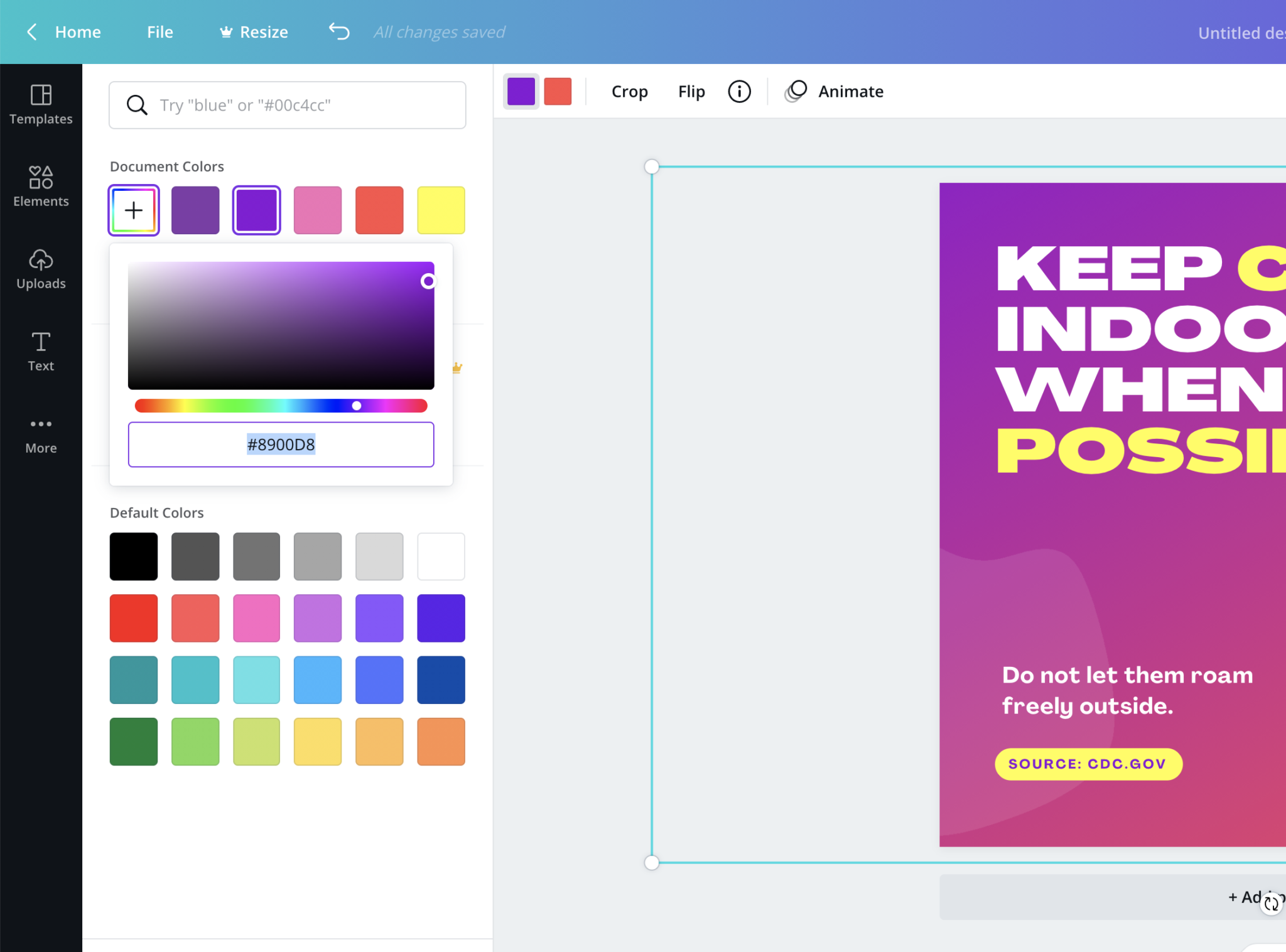Click the Undo arrow icon
The height and width of the screenshot is (952, 1286).
coord(338,31)
